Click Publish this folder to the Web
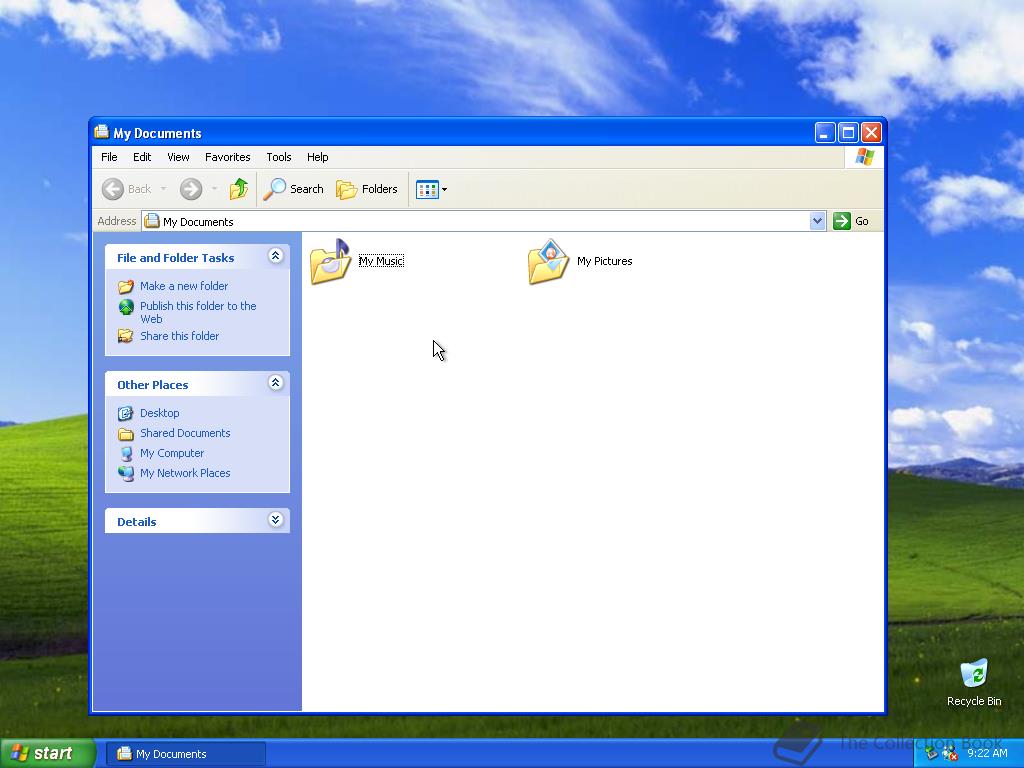 tap(198, 313)
